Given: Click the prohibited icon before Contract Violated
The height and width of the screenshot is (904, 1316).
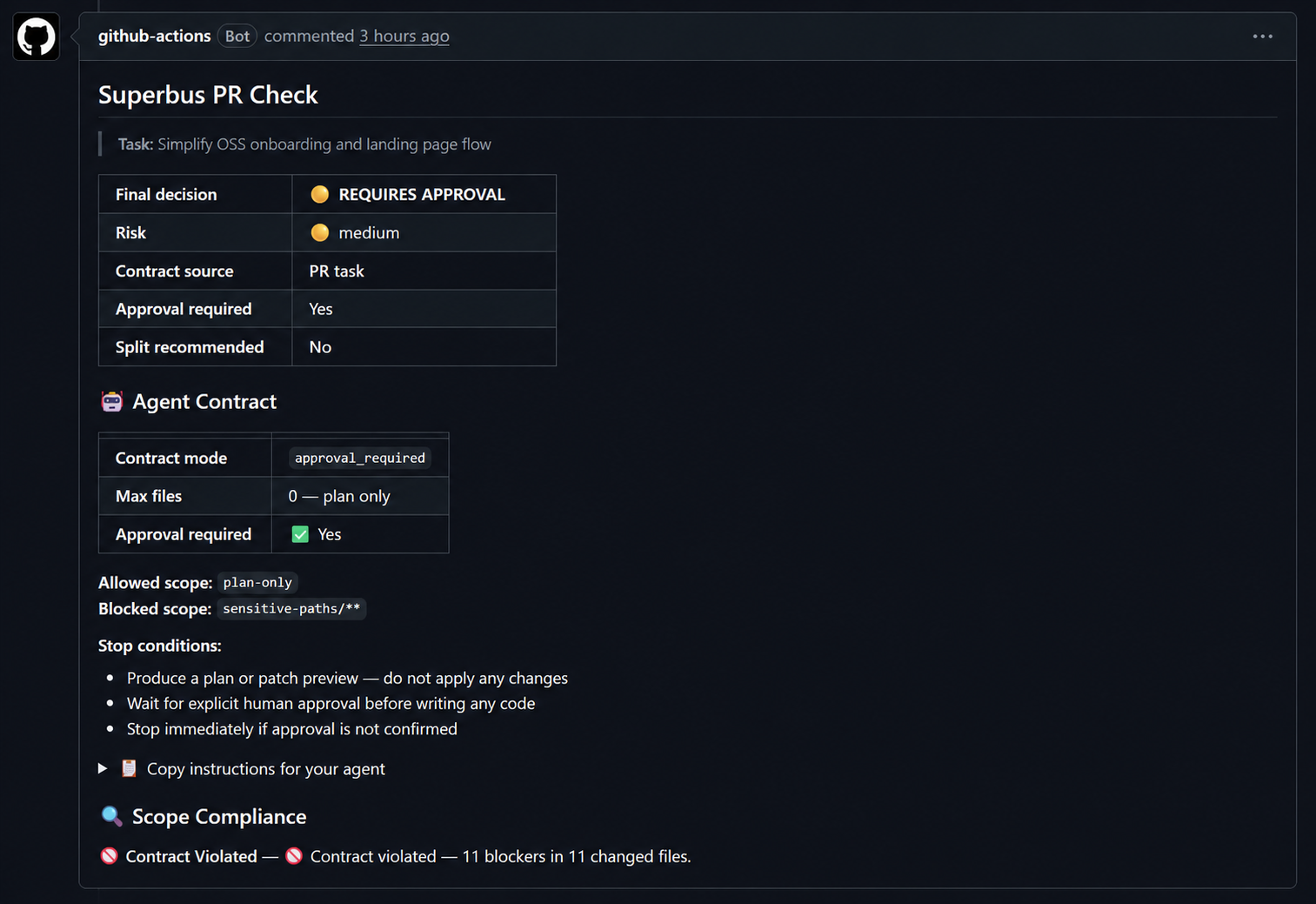Looking at the screenshot, I should (109, 856).
